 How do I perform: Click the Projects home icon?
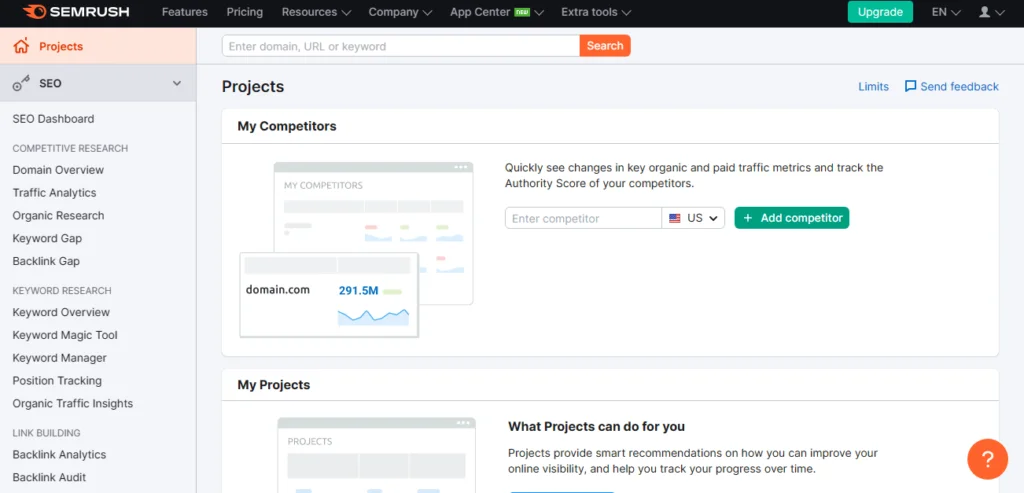pos(21,46)
